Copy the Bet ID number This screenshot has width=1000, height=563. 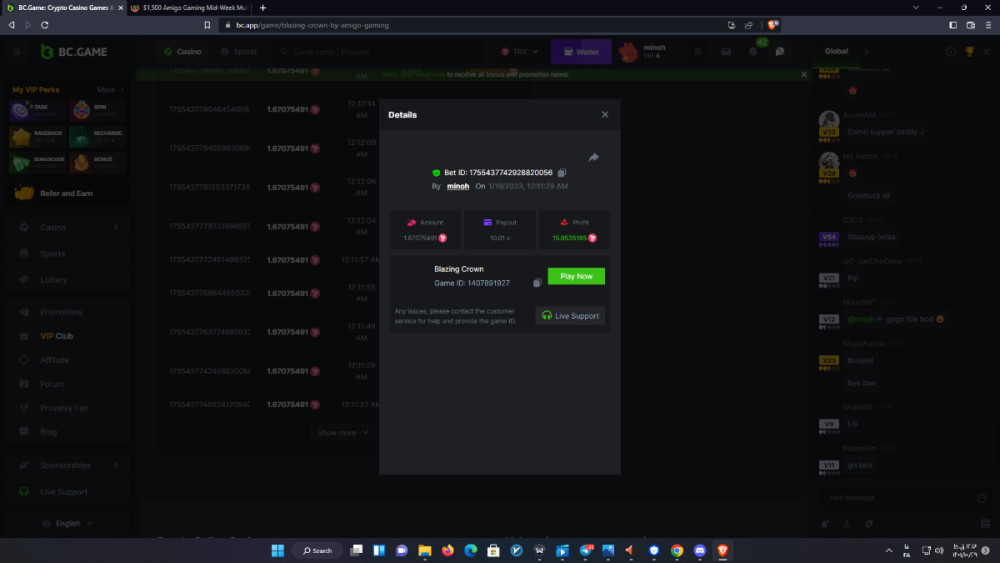coord(562,173)
